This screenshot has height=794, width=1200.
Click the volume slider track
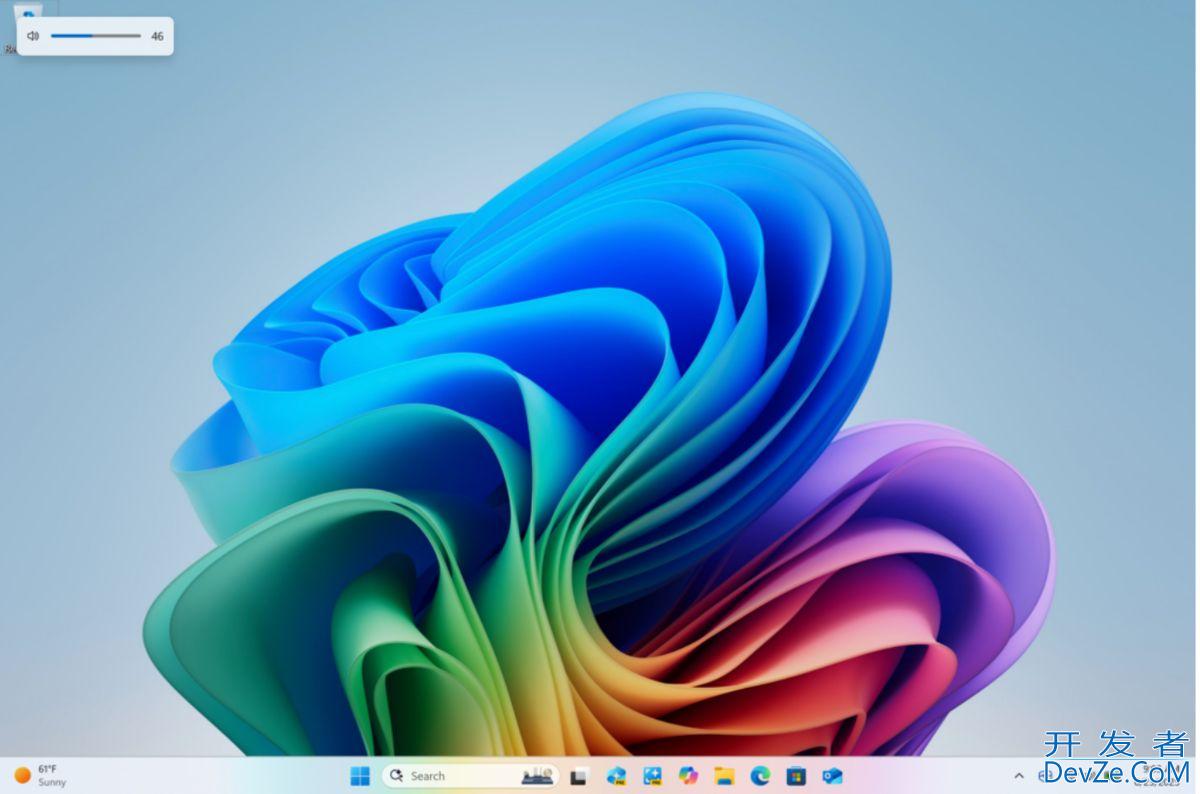(96, 36)
